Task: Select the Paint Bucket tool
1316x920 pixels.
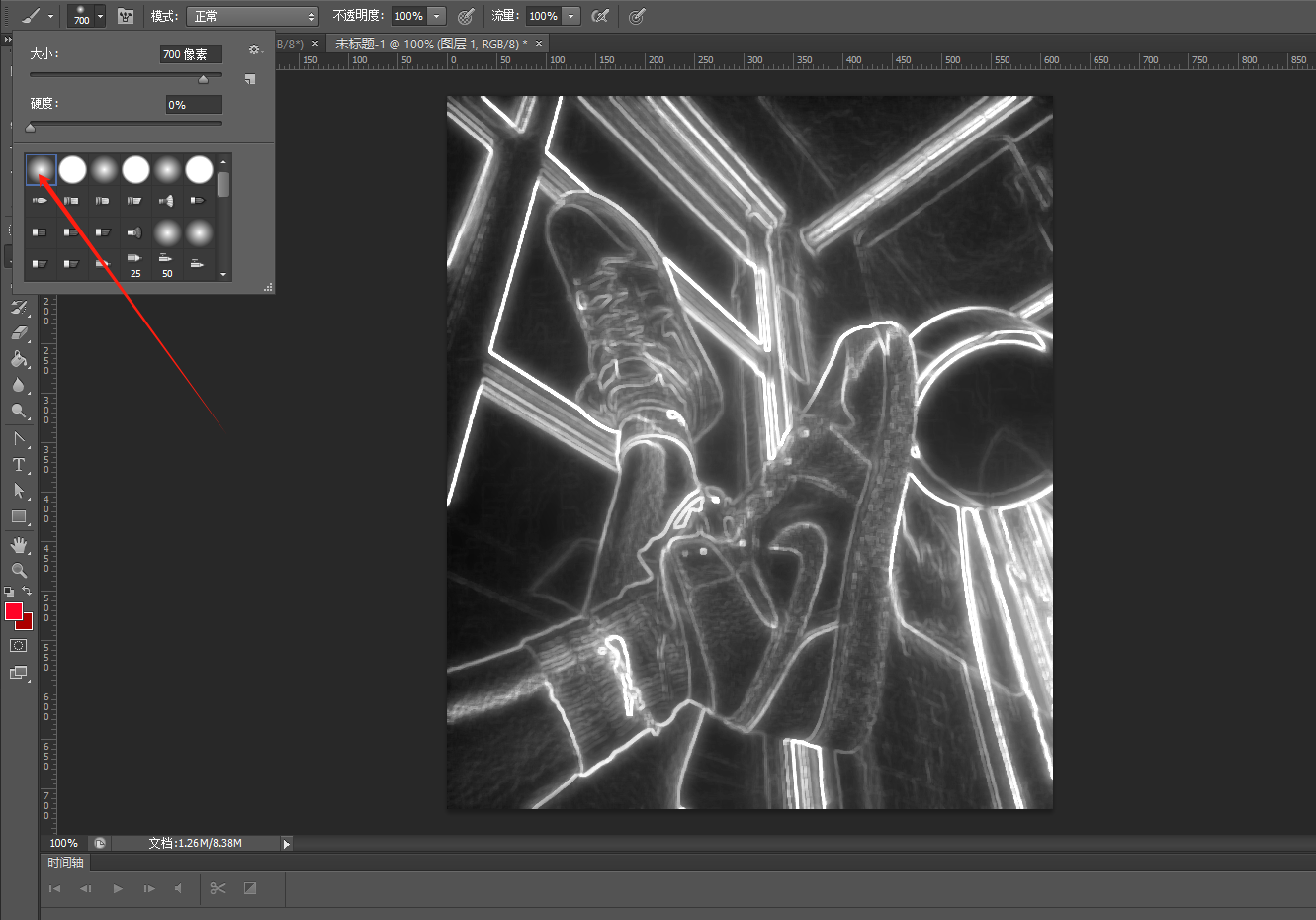Action: pyautogui.click(x=19, y=359)
